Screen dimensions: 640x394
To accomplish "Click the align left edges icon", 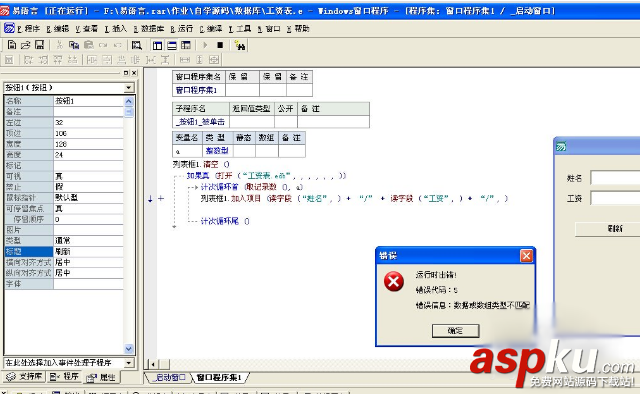I will [28, 60].
